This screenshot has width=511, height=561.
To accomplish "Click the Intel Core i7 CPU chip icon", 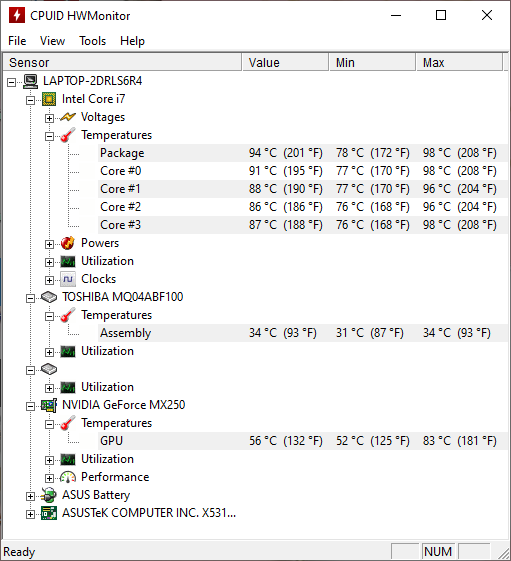I will pyautogui.click(x=49, y=99).
